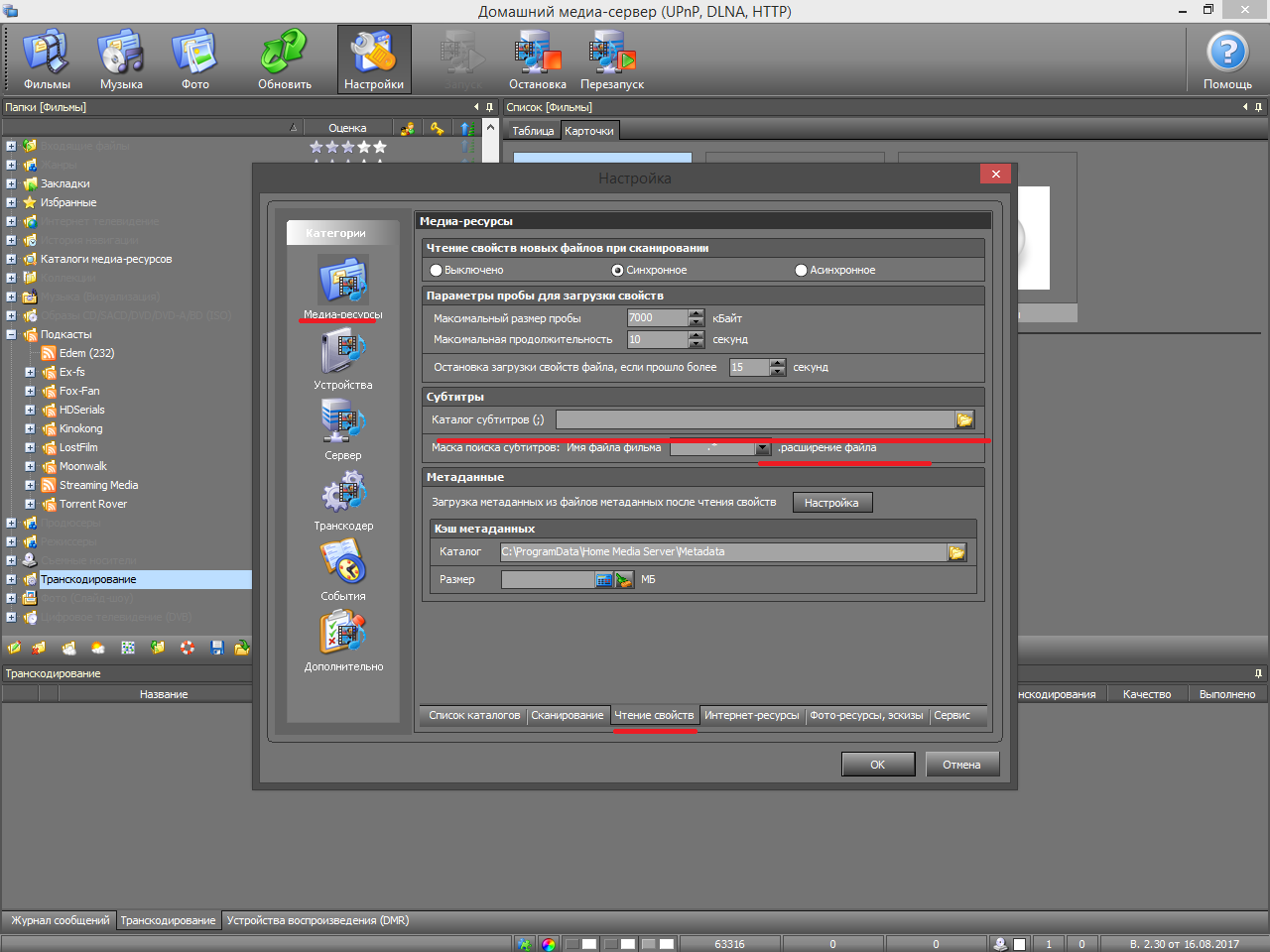Collapse the Подкасты tree node

11,335
